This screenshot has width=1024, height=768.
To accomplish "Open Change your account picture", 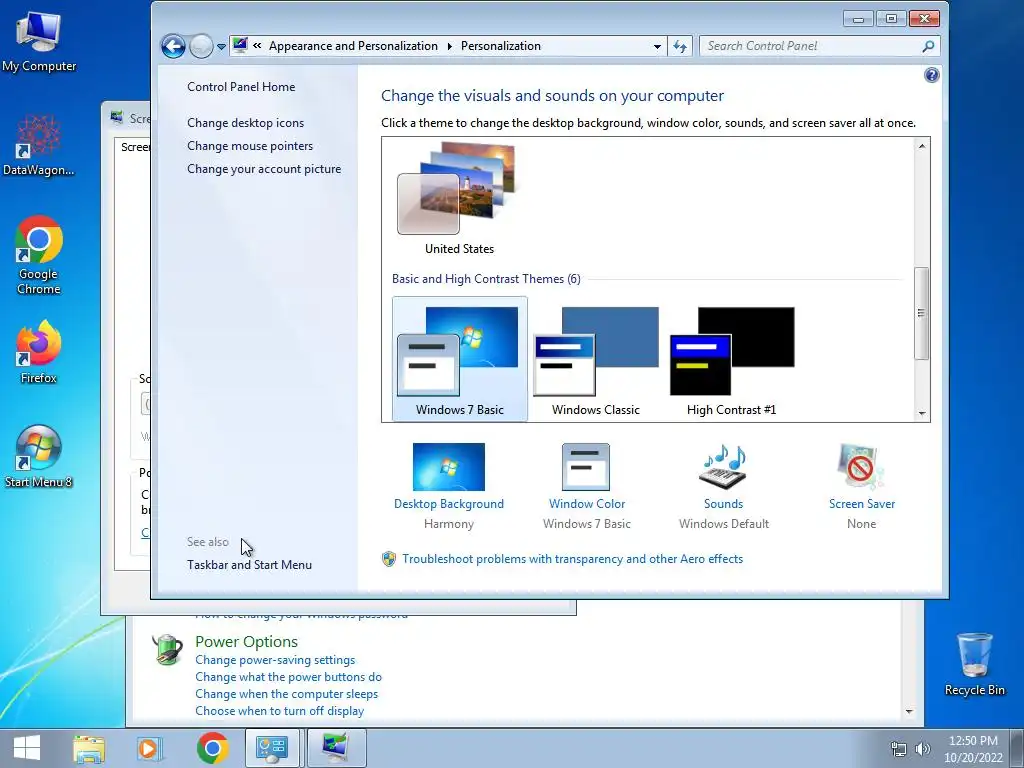I will point(264,168).
